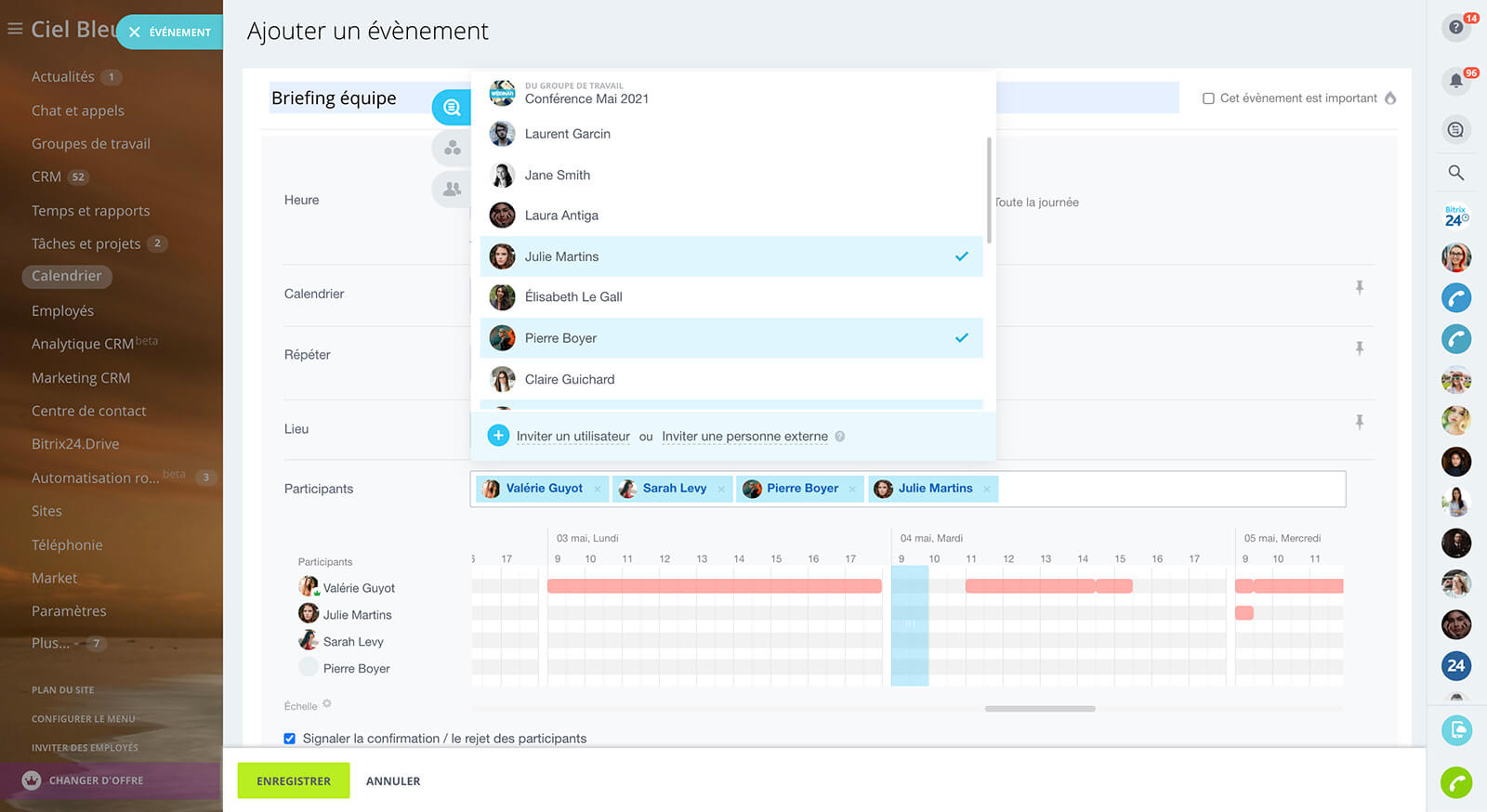
Task: Open the recent contacts tab icon in picker
Action: point(452,108)
